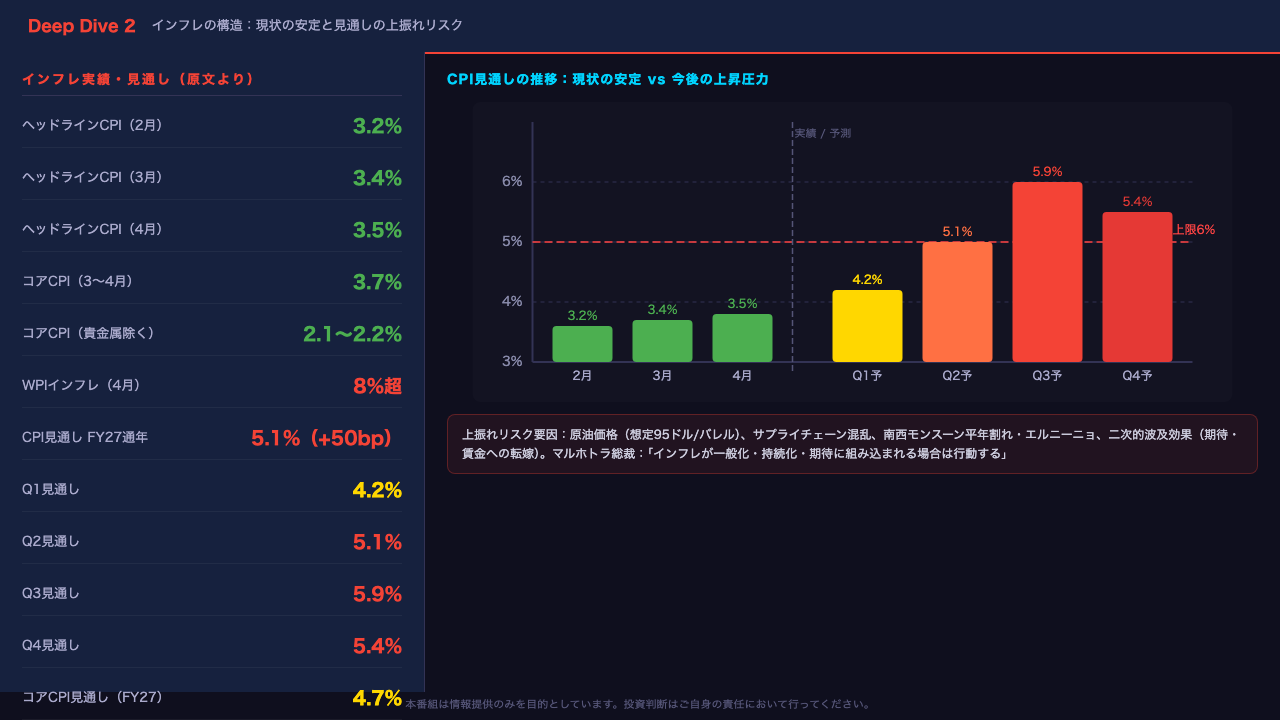Screen dimensions: 1280x720
Task: Click the 5.9% label above the Q3 bar
Action: coord(1047,171)
